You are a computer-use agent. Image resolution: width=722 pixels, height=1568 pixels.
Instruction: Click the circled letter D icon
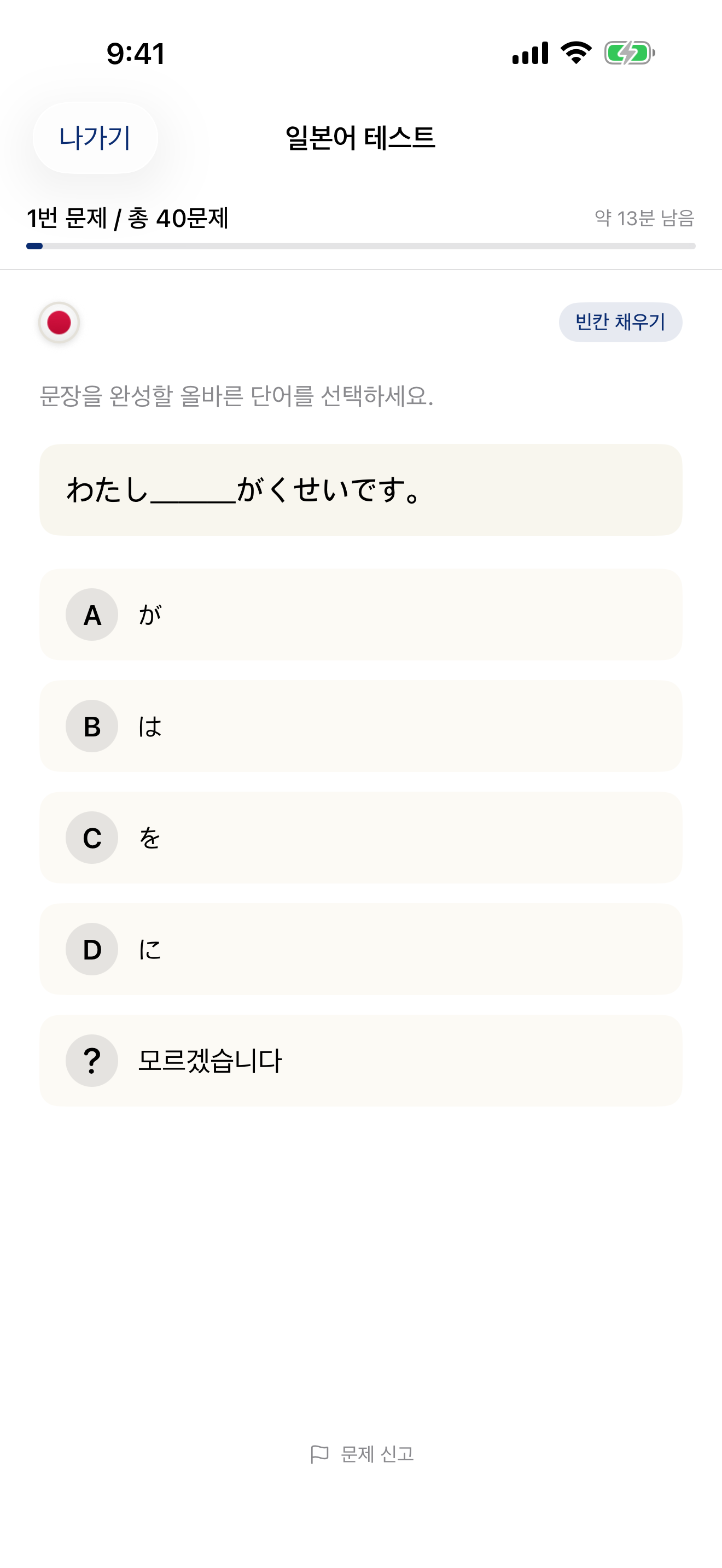91,949
